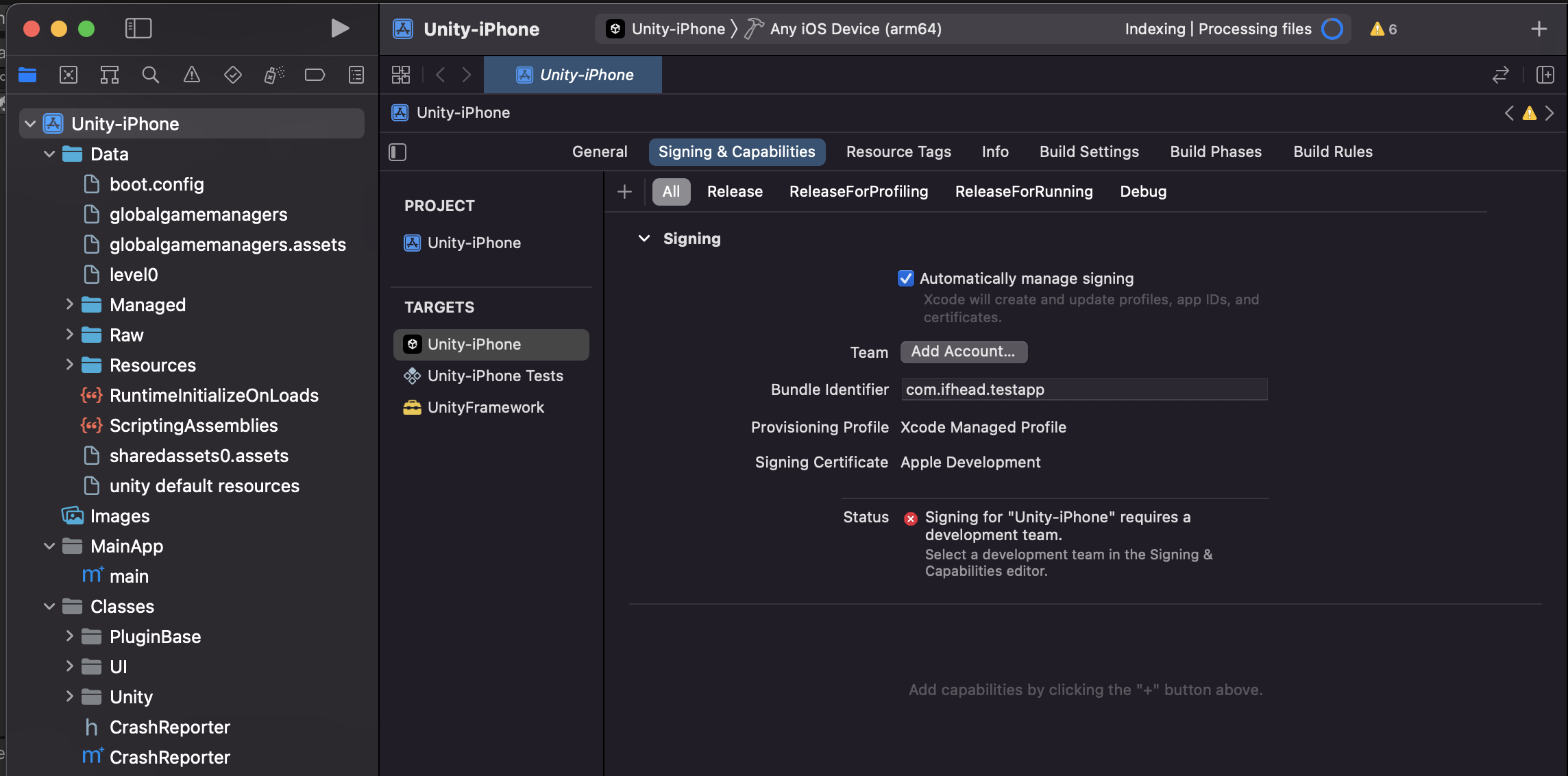Add a capability with the plus button
Viewport: 1568px width, 776px height.
pos(624,192)
